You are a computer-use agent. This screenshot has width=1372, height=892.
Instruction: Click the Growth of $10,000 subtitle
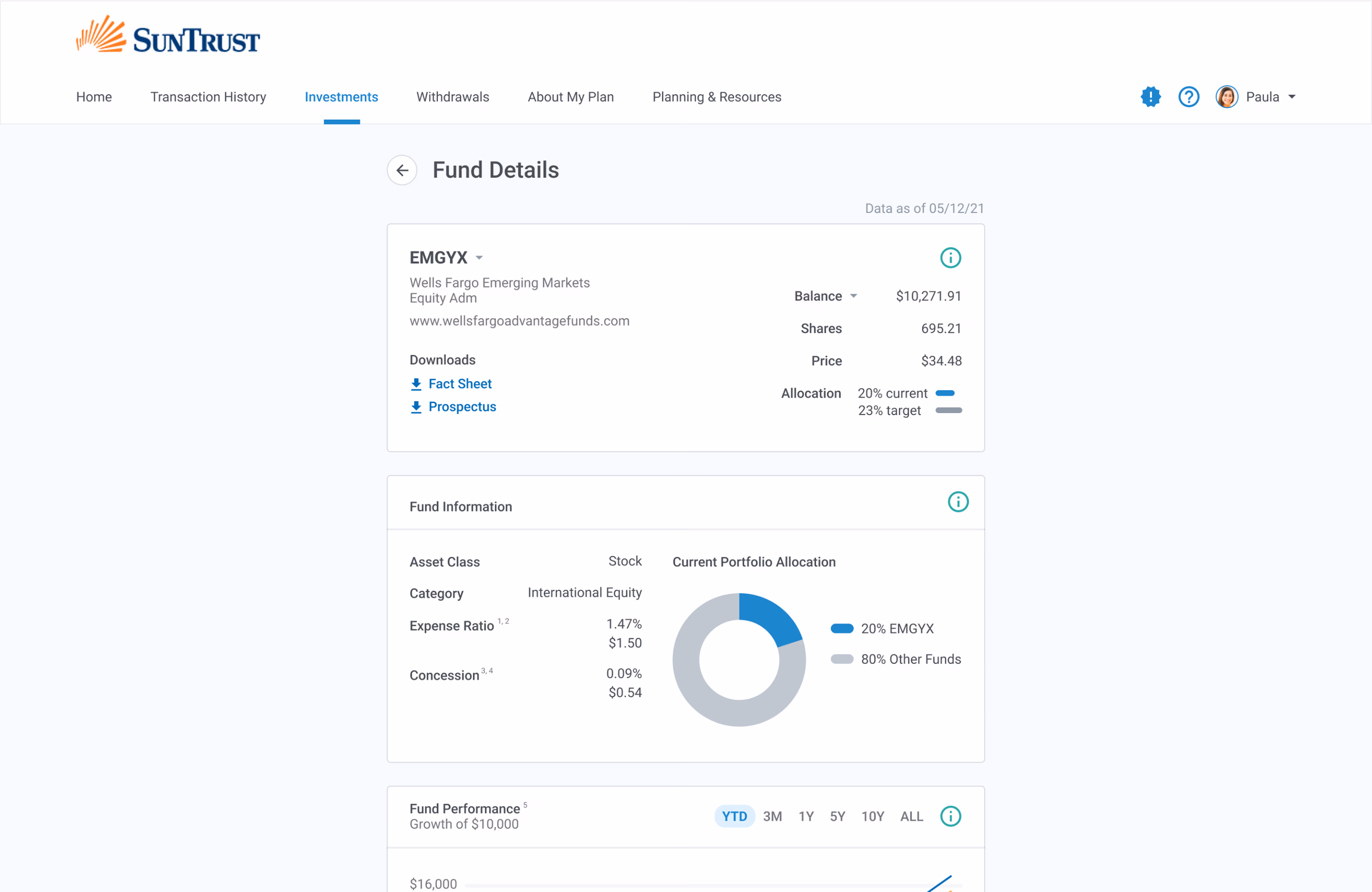464,824
